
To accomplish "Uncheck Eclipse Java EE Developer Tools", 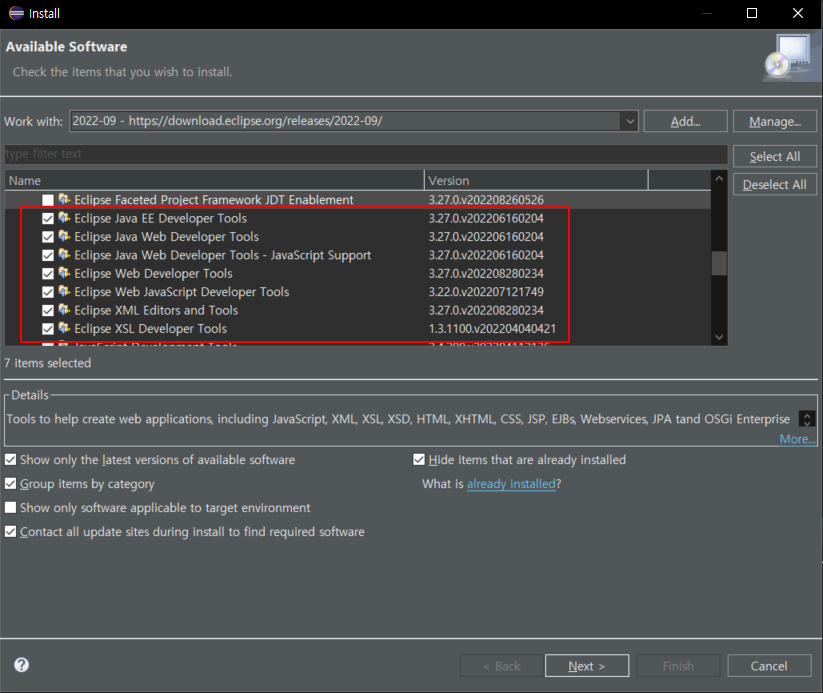I will tap(48, 218).
